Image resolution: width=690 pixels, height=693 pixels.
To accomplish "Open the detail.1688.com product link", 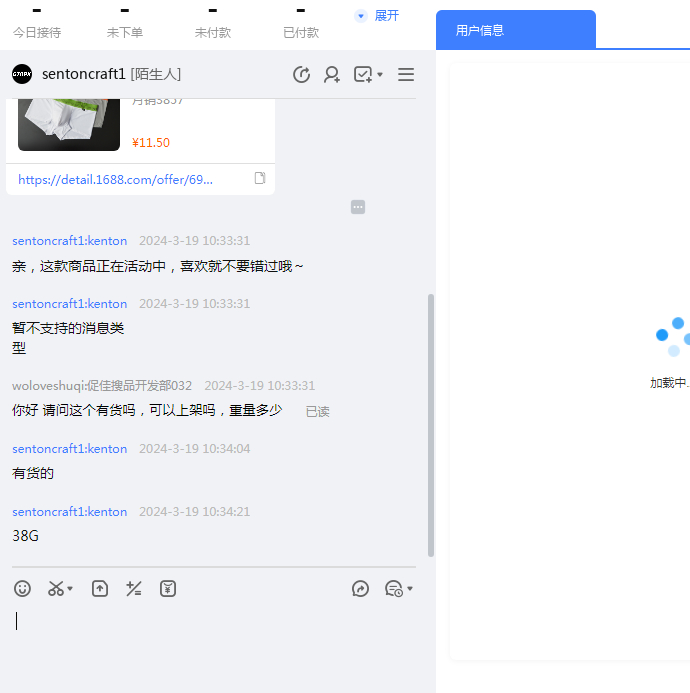I will tap(115, 180).
